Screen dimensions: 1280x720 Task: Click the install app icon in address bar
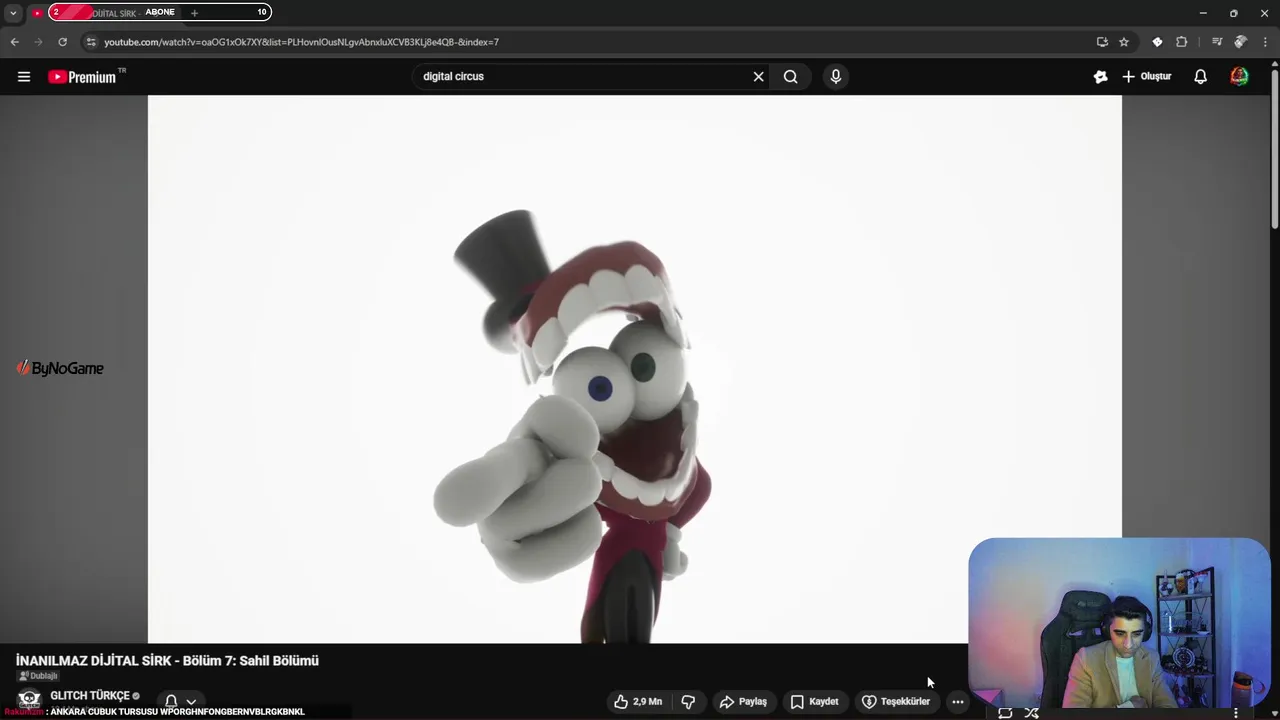pos(1102,42)
